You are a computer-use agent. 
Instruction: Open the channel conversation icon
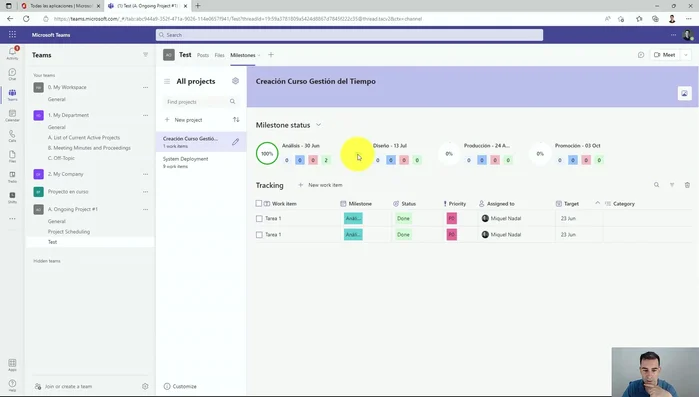641,55
